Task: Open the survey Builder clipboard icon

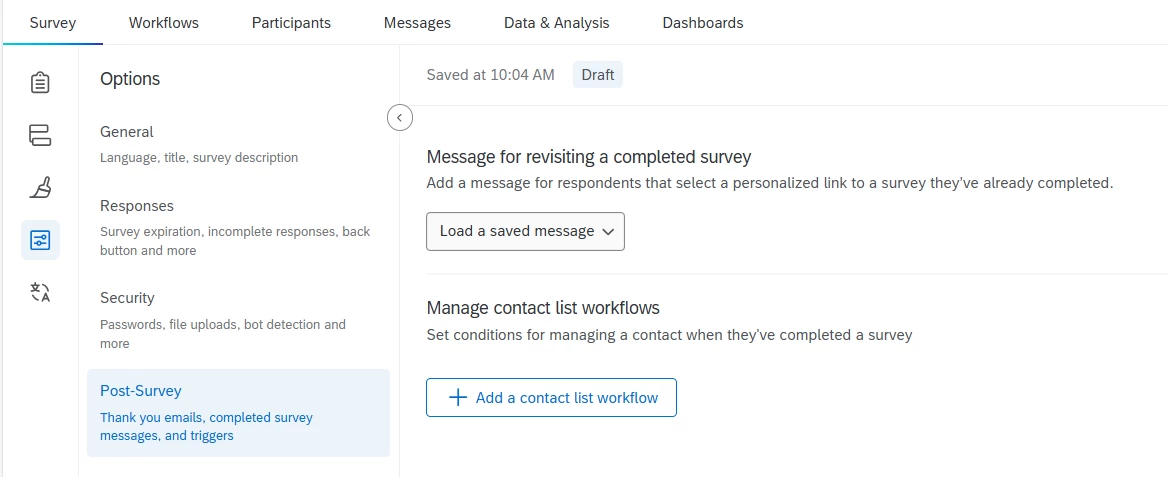Action: (40, 82)
